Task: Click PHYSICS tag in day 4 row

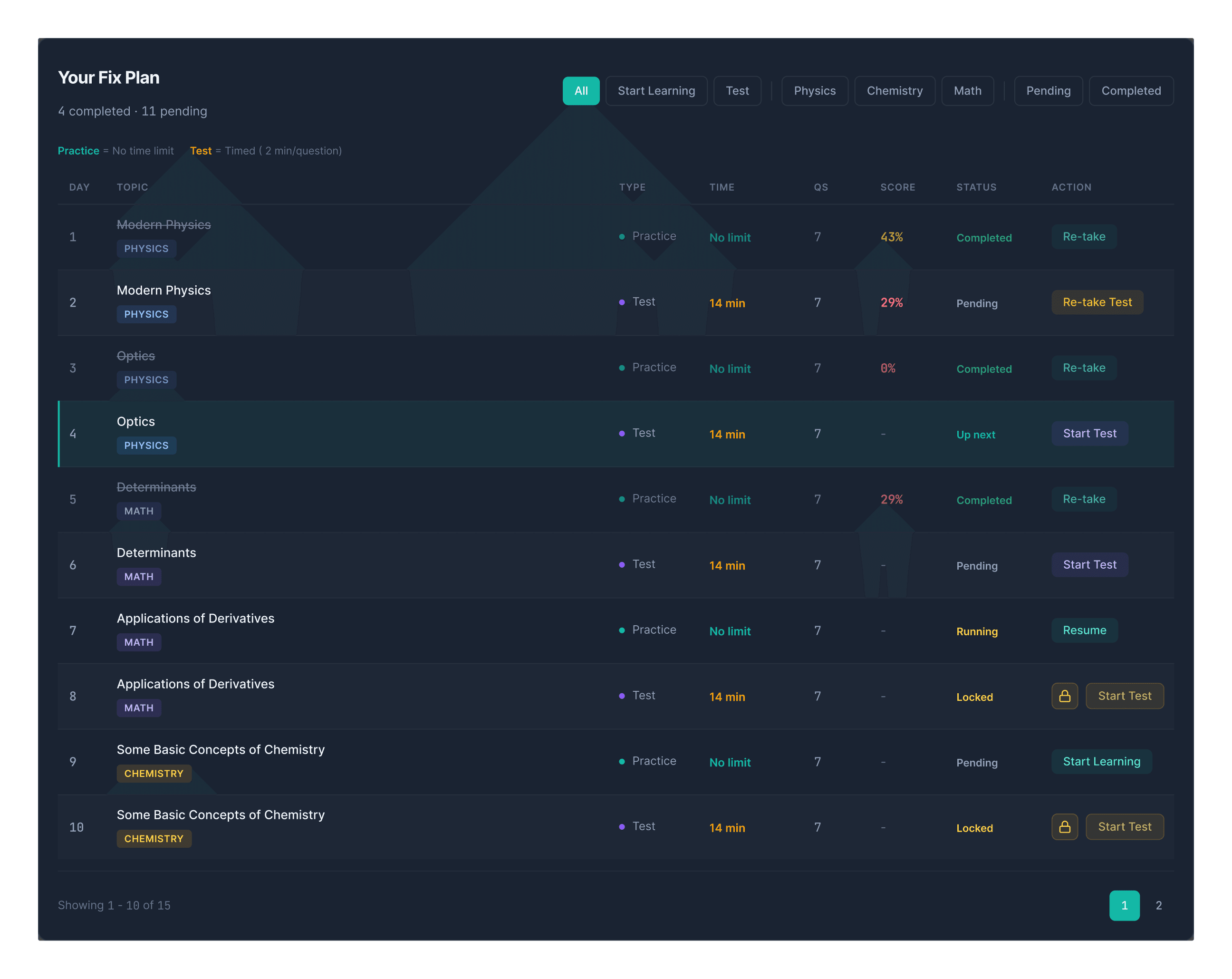Action: click(146, 445)
